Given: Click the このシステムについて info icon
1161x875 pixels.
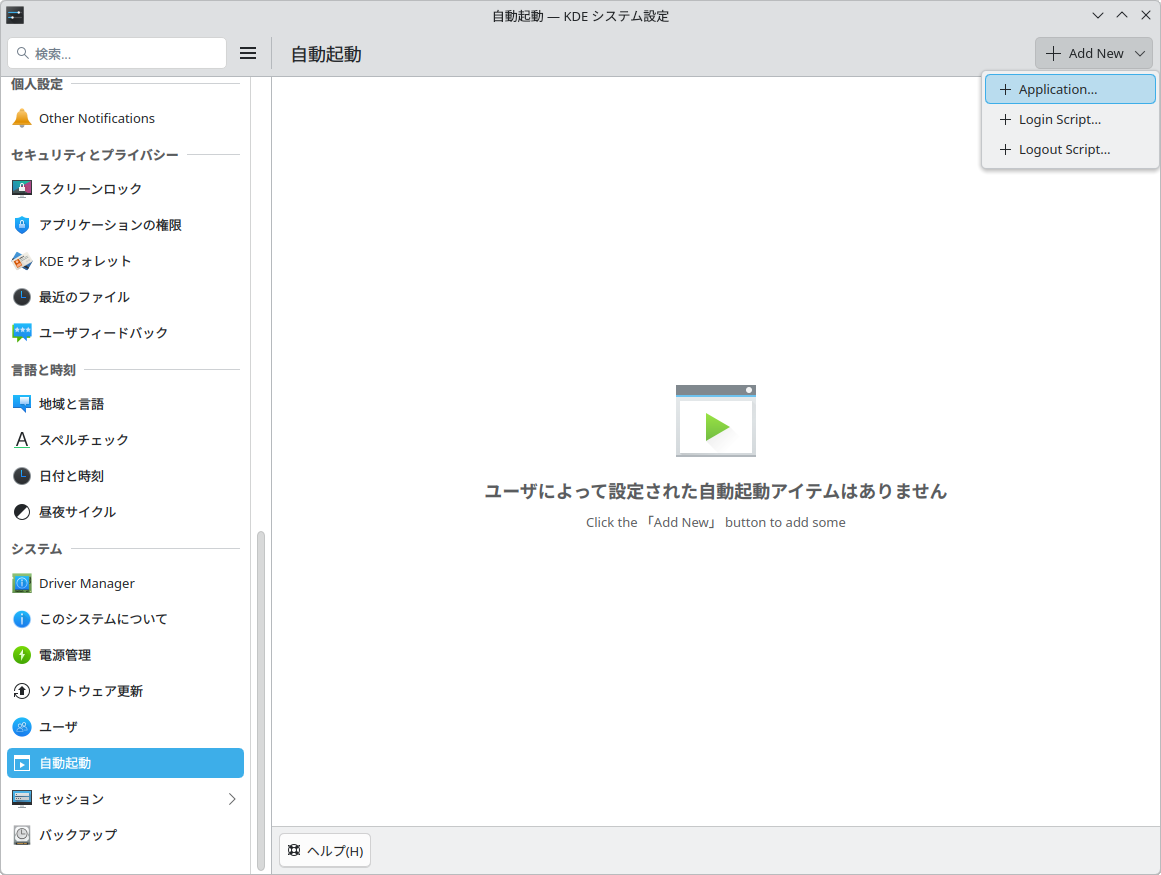Looking at the screenshot, I should click(22, 619).
